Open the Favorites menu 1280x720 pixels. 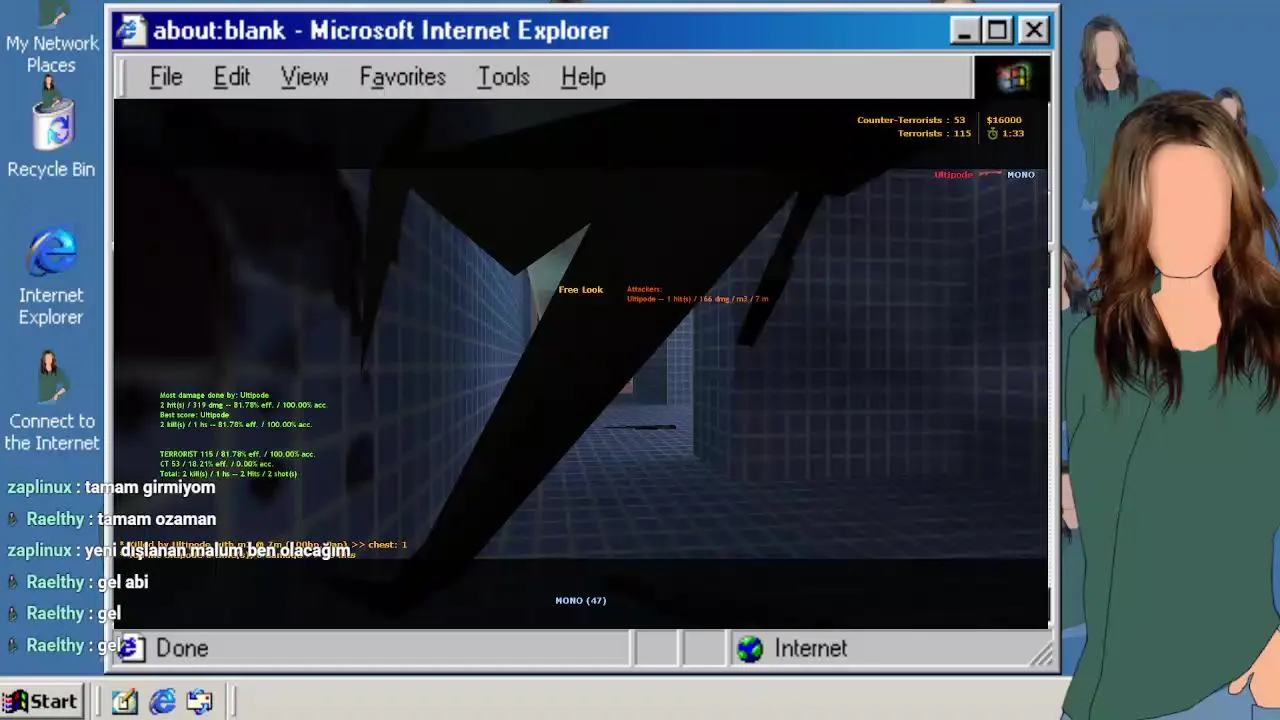402,77
